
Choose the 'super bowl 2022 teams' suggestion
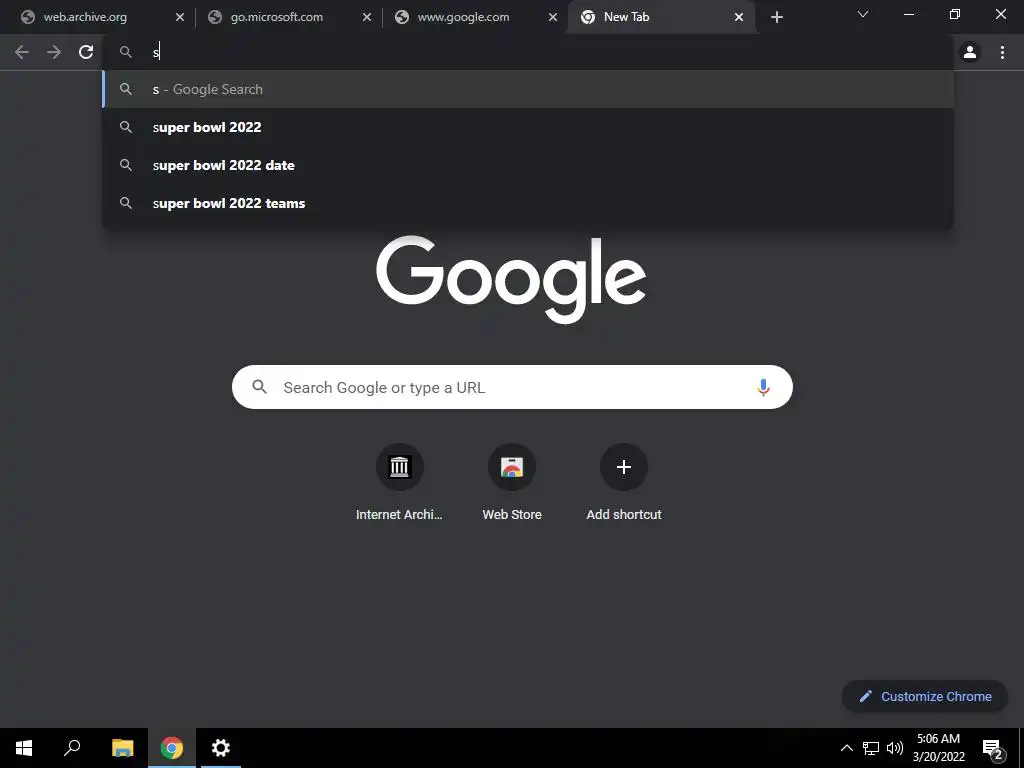pyautogui.click(x=528, y=203)
